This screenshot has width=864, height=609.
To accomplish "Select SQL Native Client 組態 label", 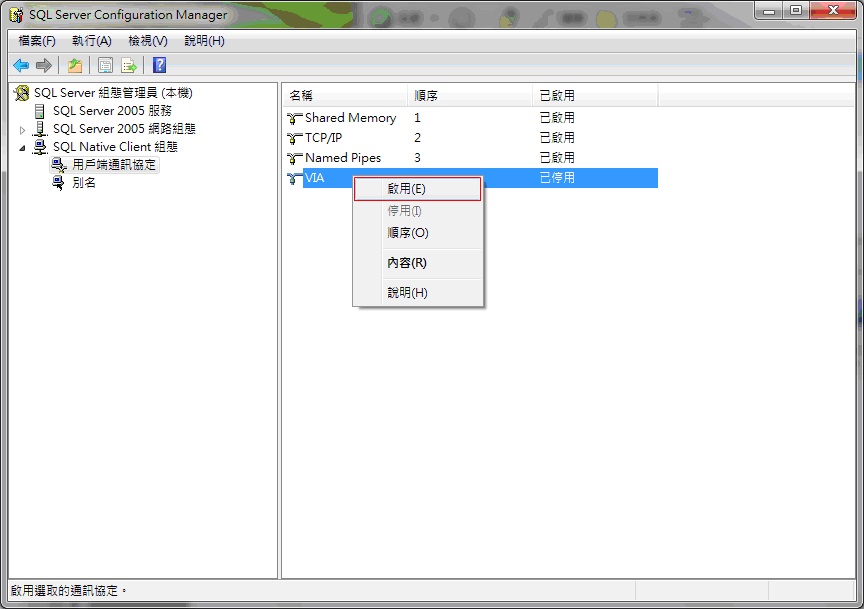I will pos(115,147).
